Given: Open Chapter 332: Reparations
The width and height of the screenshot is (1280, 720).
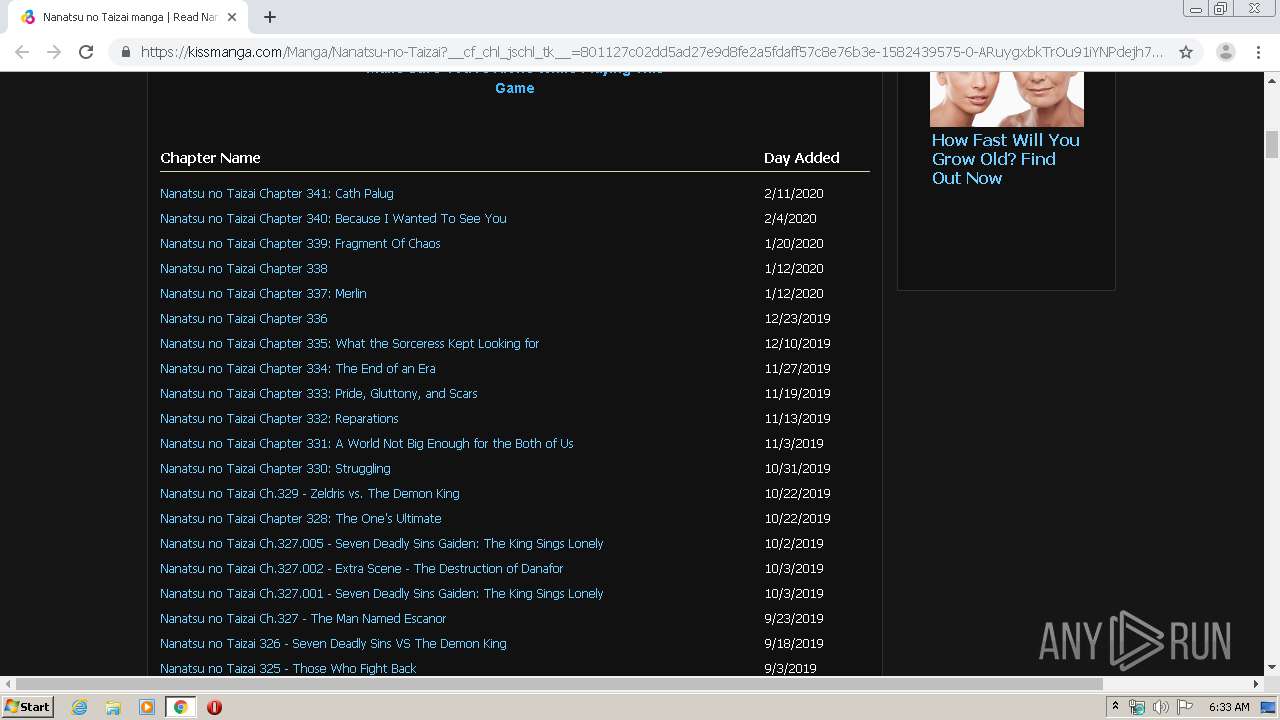Looking at the screenshot, I should (279, 419).
